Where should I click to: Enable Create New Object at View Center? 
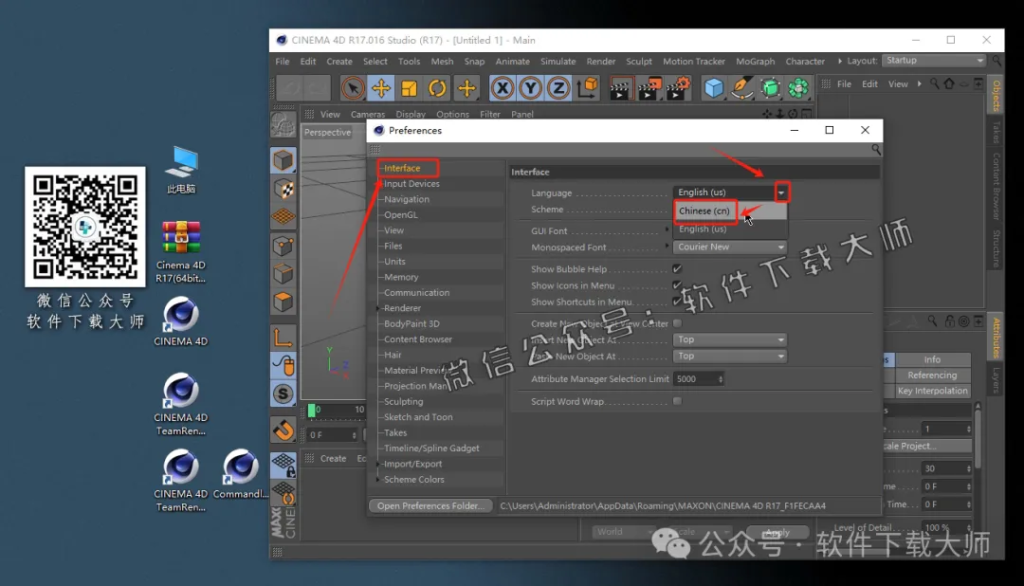click(678, 324)
